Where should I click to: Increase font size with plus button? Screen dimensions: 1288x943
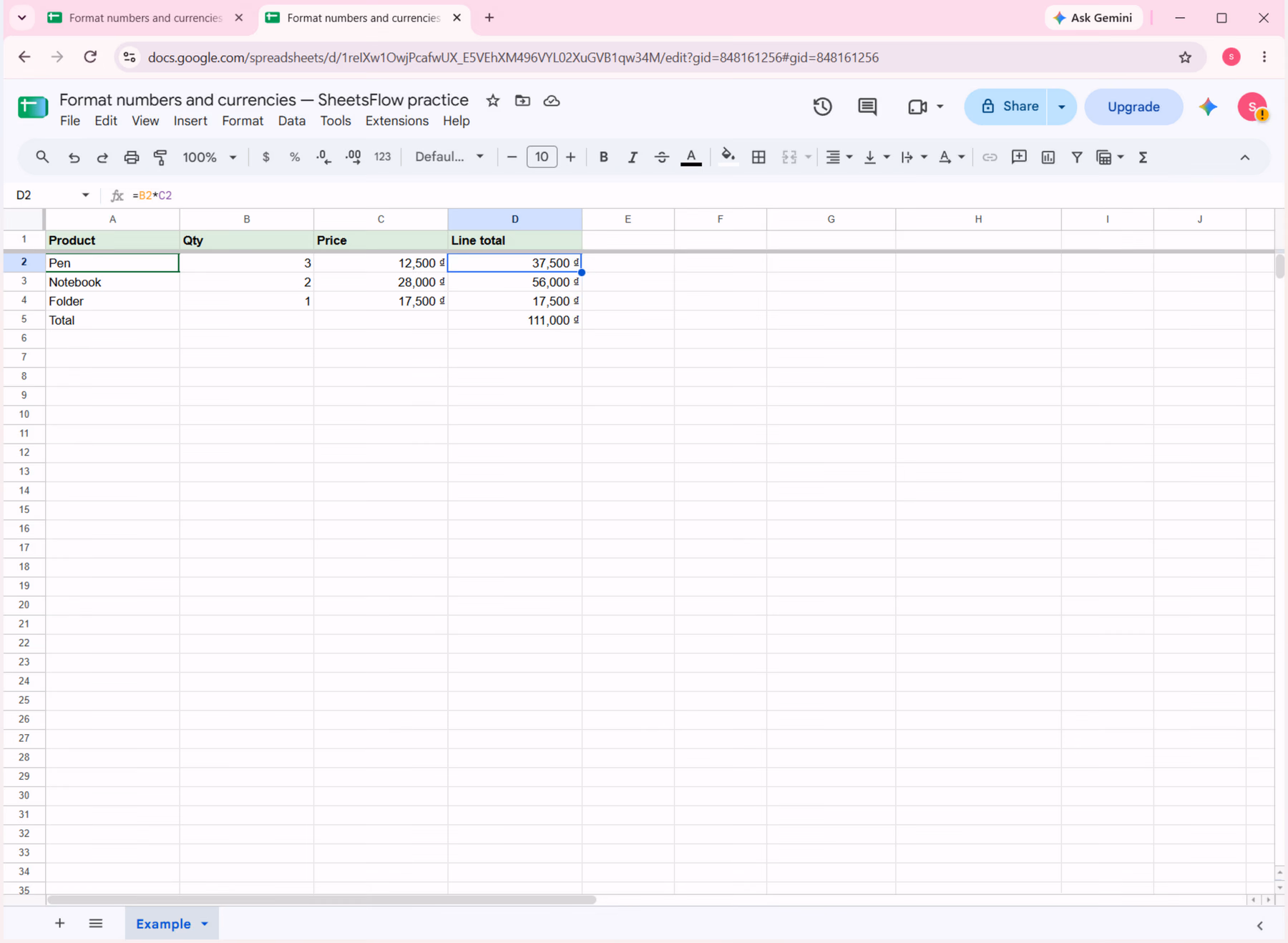click(570, 157)
